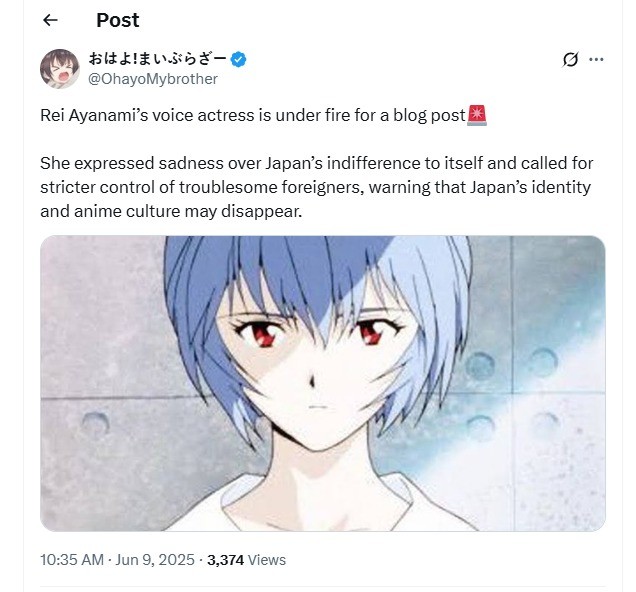Click the words 'blog post' before siren

(429, 116)
